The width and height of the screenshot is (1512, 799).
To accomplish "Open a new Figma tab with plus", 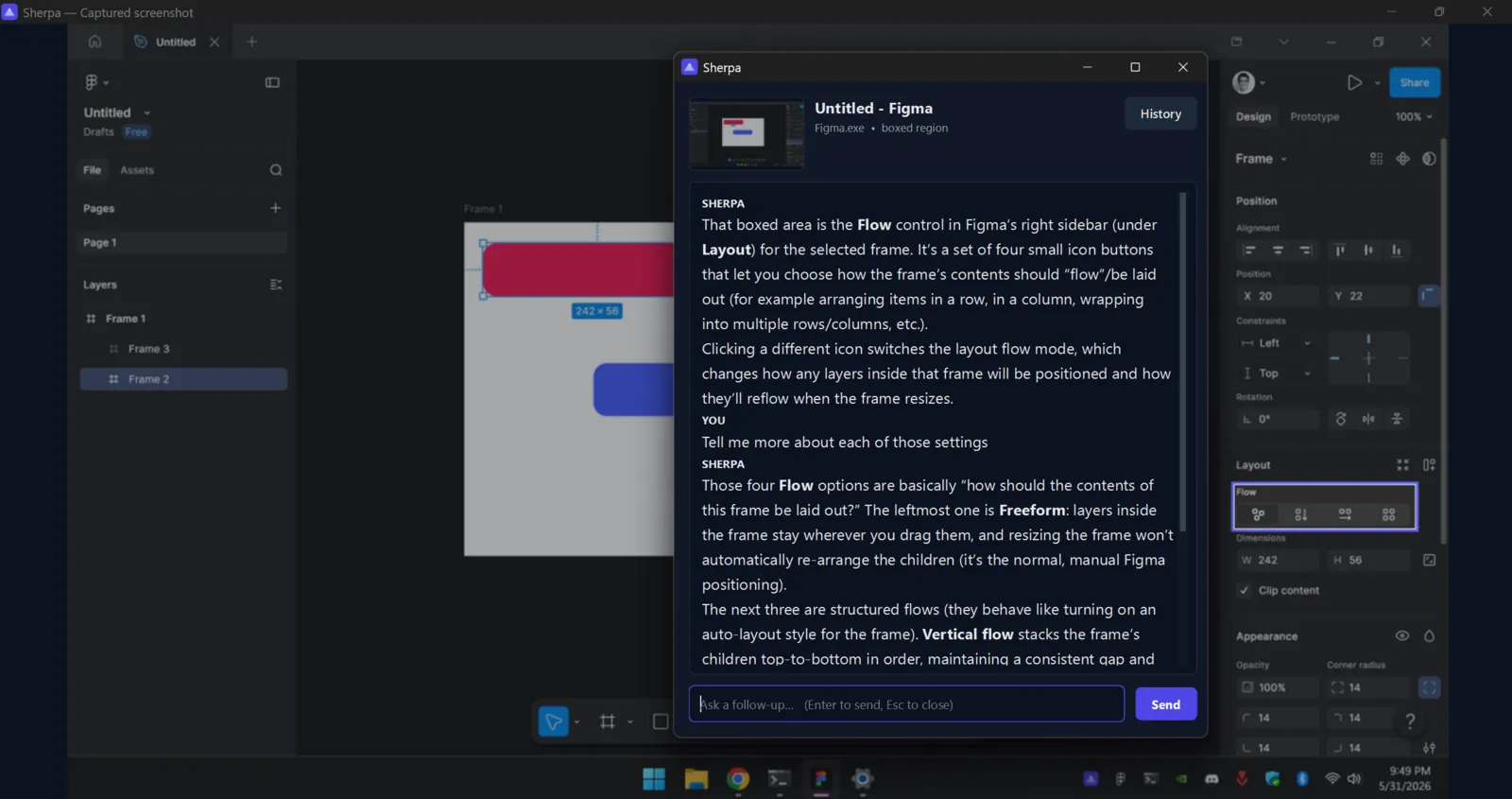I will [251, 42].
